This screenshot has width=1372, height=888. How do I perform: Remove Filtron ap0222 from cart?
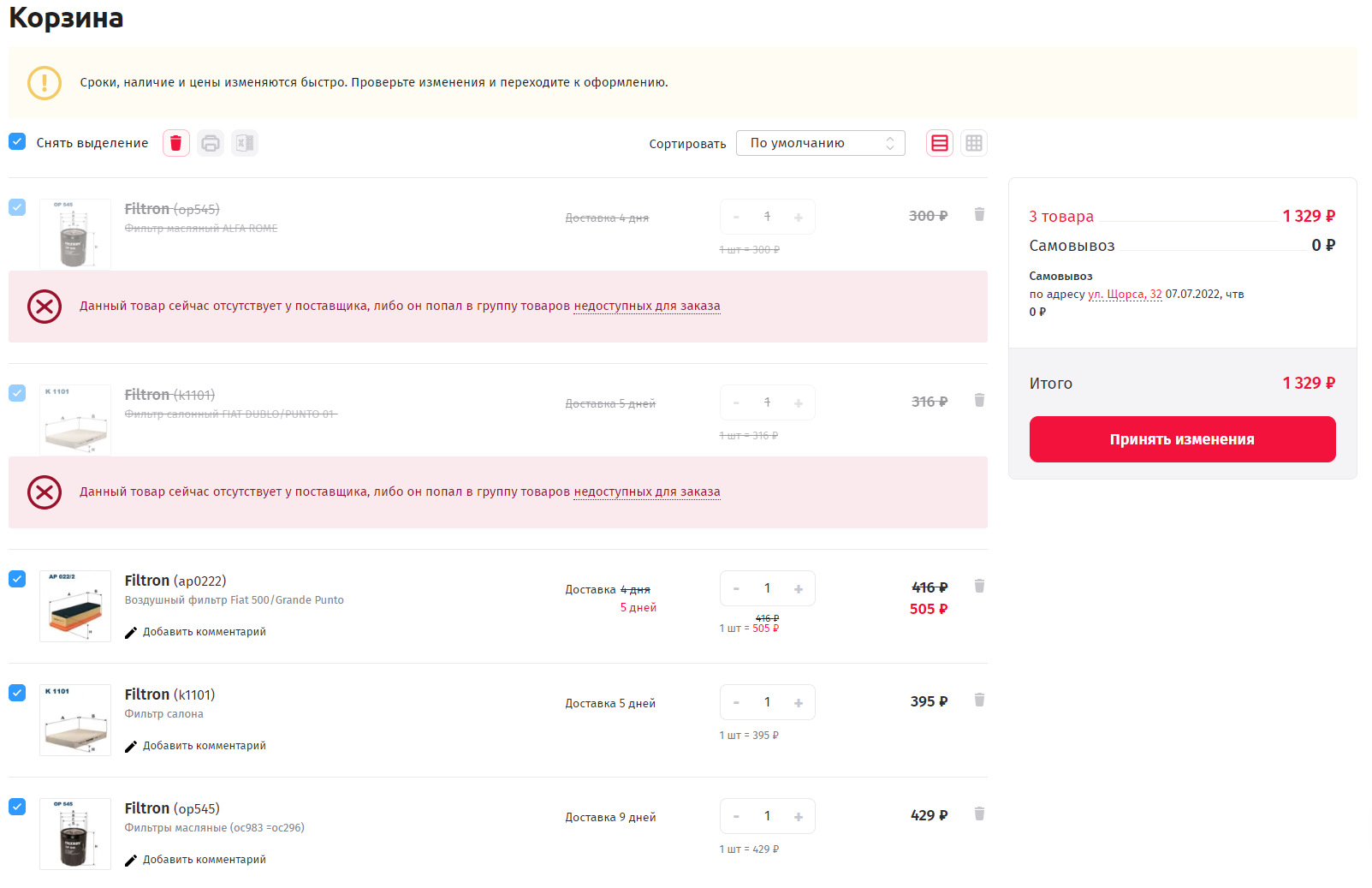[x=979, y=586]
